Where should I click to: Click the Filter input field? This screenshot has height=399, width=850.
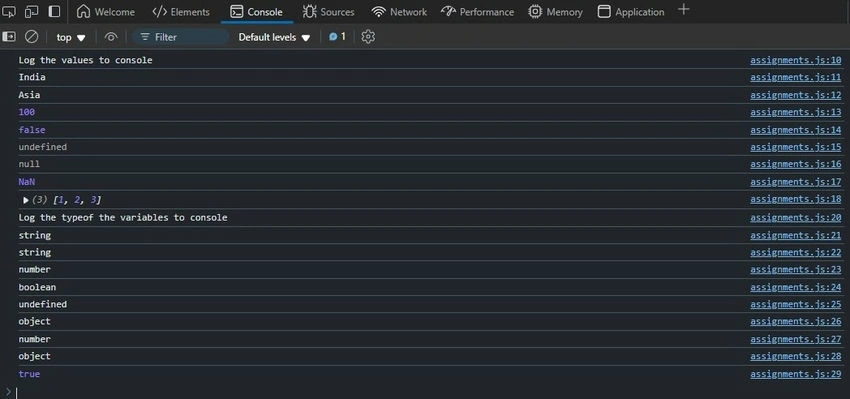pos(181,37)
